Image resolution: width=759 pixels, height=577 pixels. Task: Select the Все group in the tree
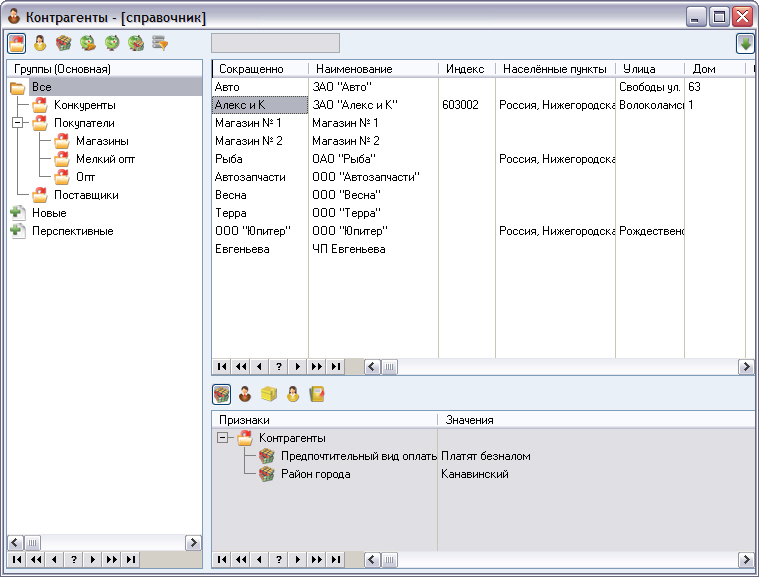tap(42, 87)
